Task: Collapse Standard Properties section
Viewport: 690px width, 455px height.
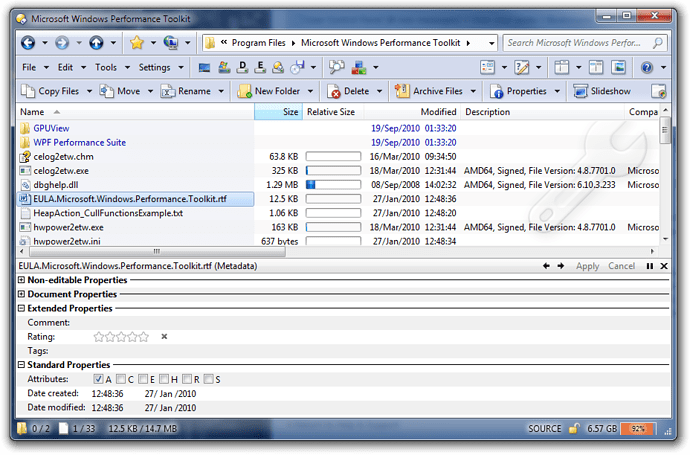Action: click(x=21, y=364)
